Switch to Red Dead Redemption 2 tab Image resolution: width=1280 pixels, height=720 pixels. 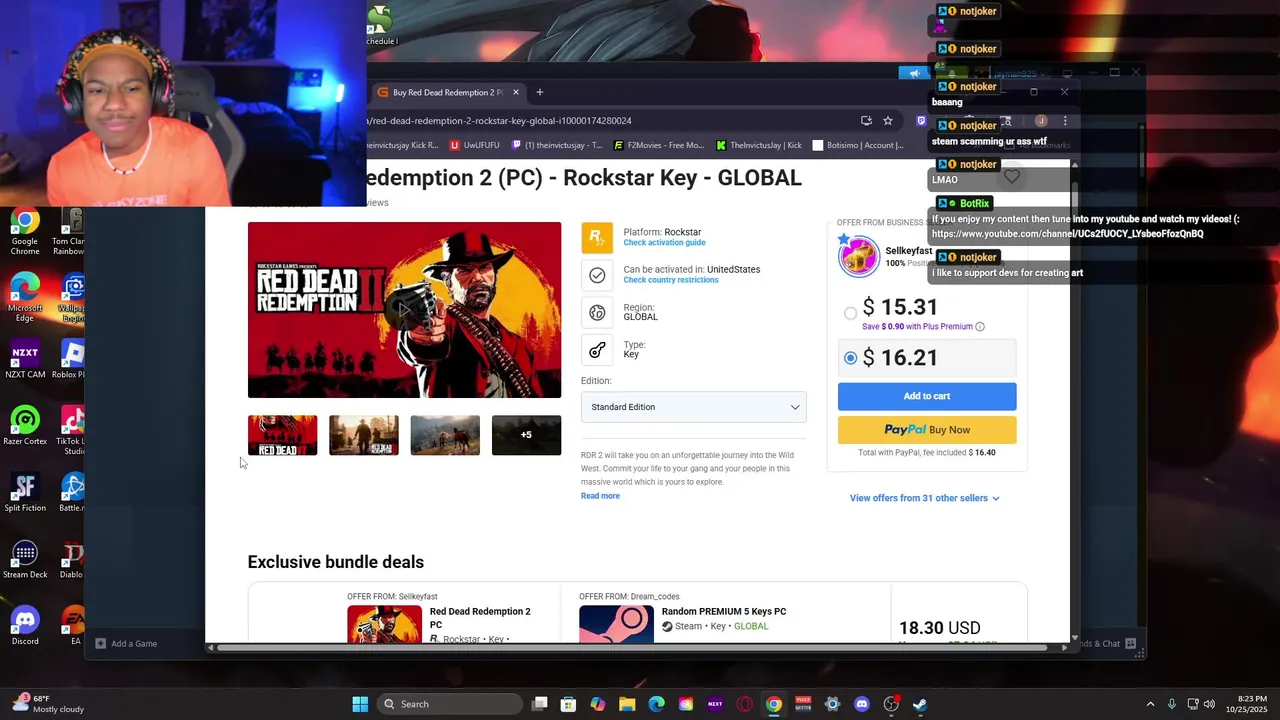[x=446, y=92]
